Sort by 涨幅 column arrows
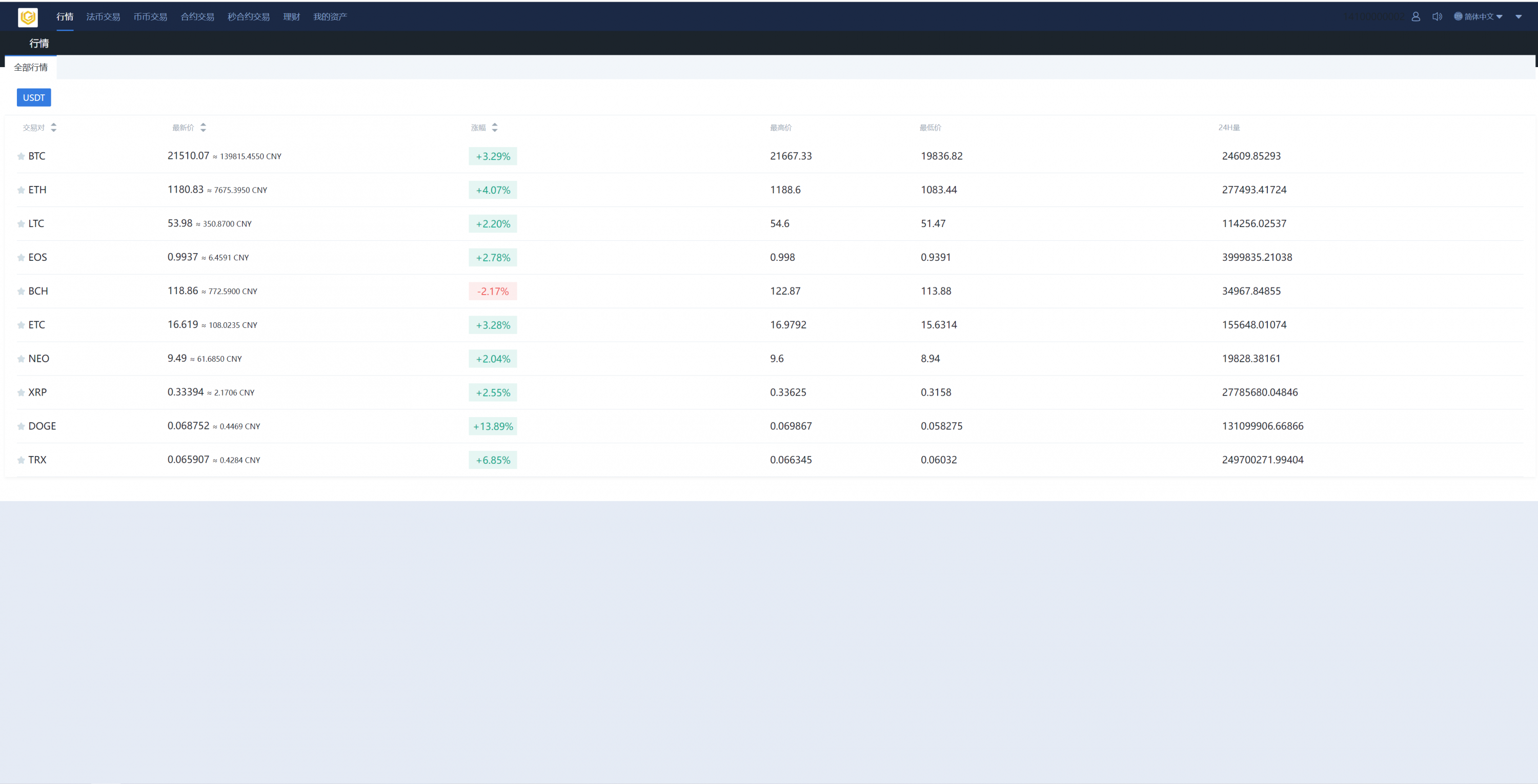Image resolution: width=1538 pixels, height=784 pixels. [494, 128]
